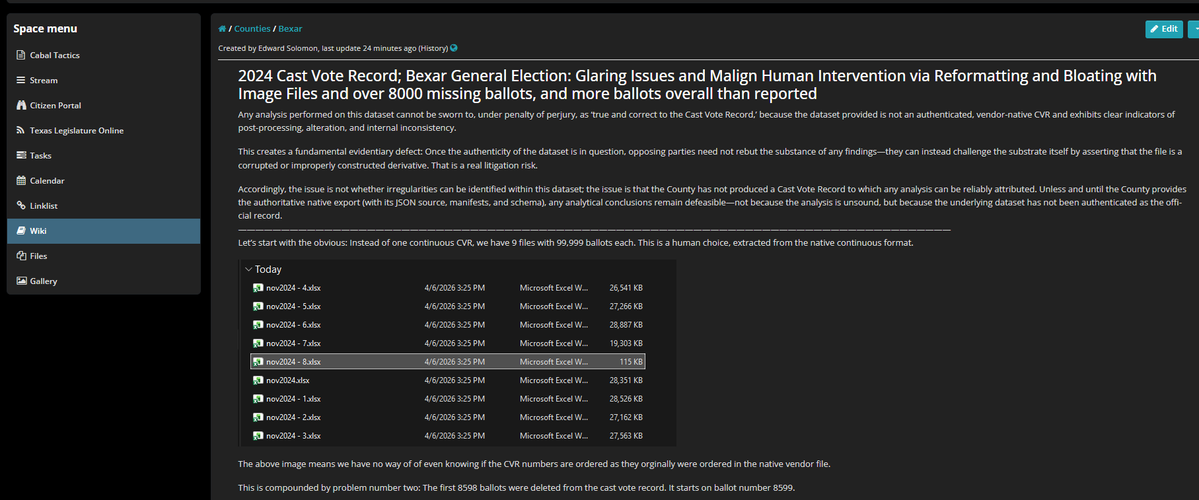Click the Linklist chain icon

(21, 206)
